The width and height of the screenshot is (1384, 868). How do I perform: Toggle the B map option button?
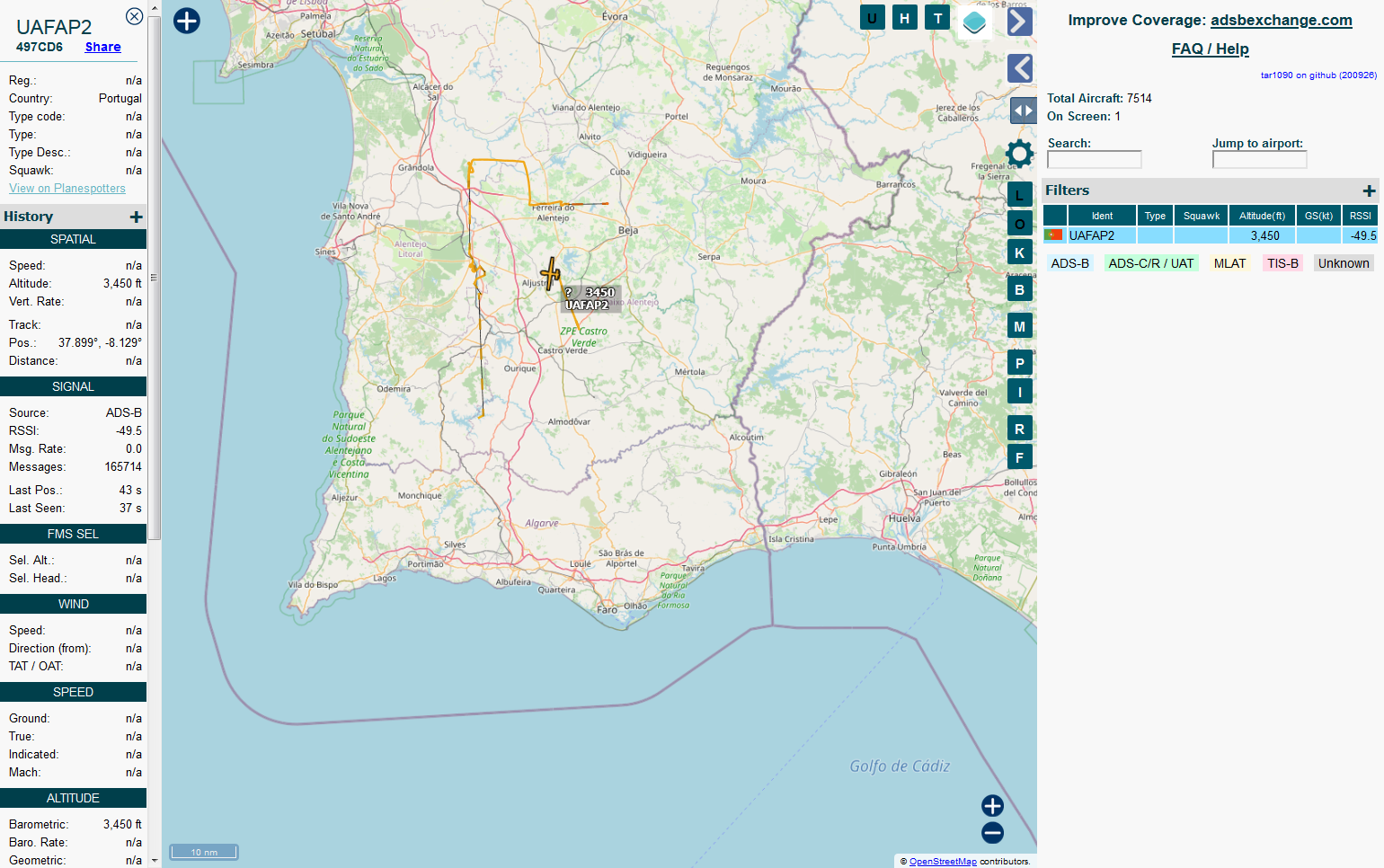click(1019, 290)
